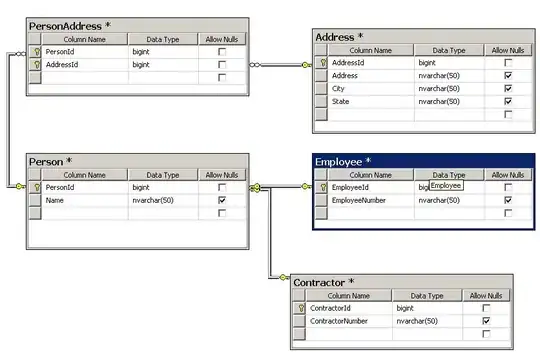
Task: Click the key icon beside ContractorId row
Action: point(301,308)
